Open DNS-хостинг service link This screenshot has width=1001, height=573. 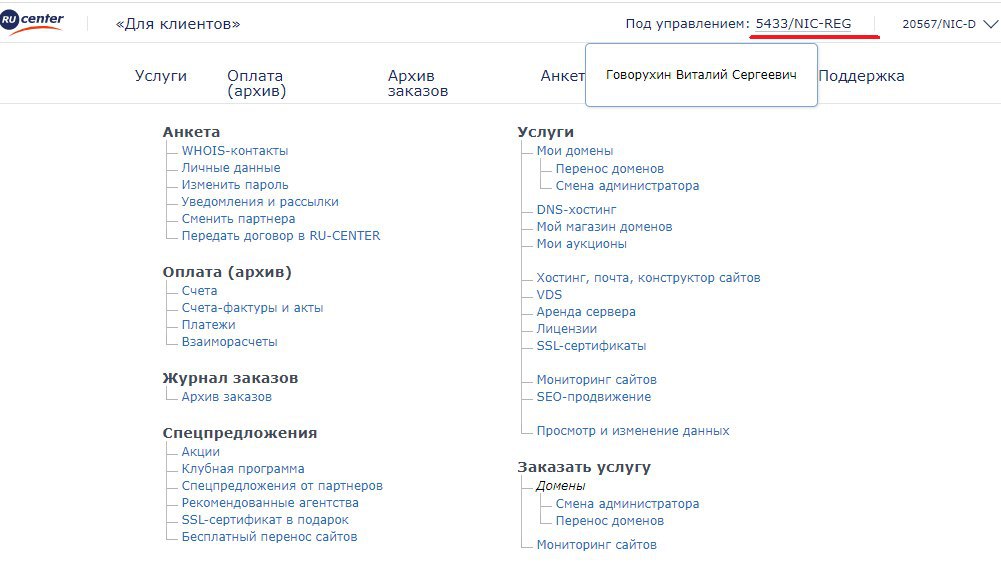point(576,210)
